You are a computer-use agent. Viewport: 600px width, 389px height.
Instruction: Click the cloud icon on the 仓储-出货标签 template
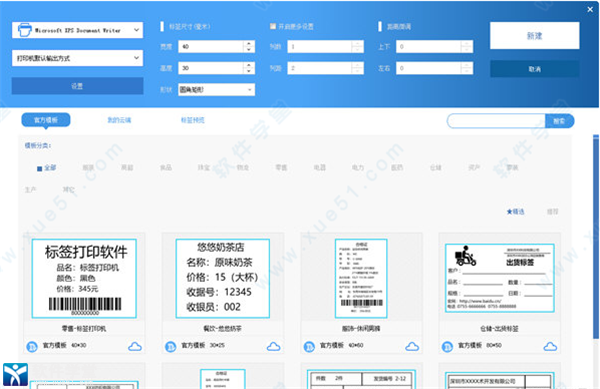550,347
